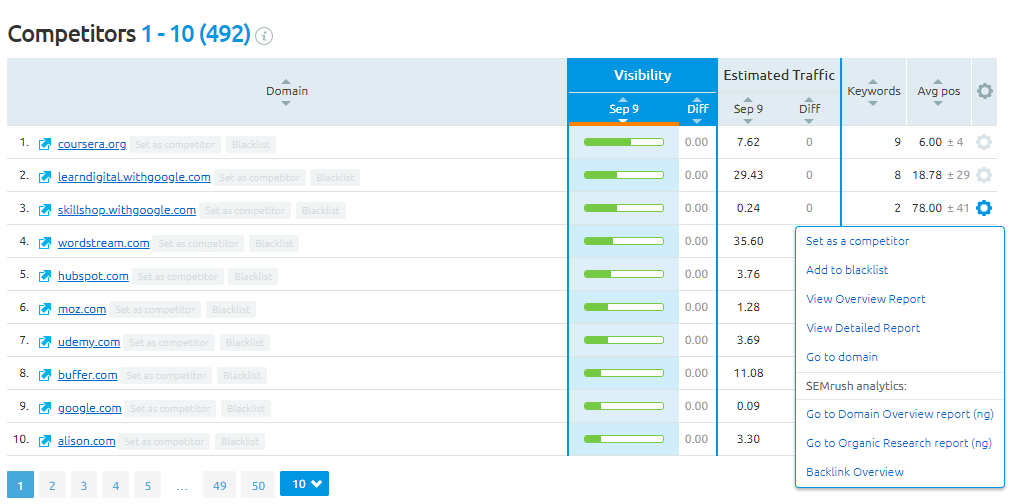
Task: Open gear menu for learndigital.withgoogle.com row
Action: [984, 175]
